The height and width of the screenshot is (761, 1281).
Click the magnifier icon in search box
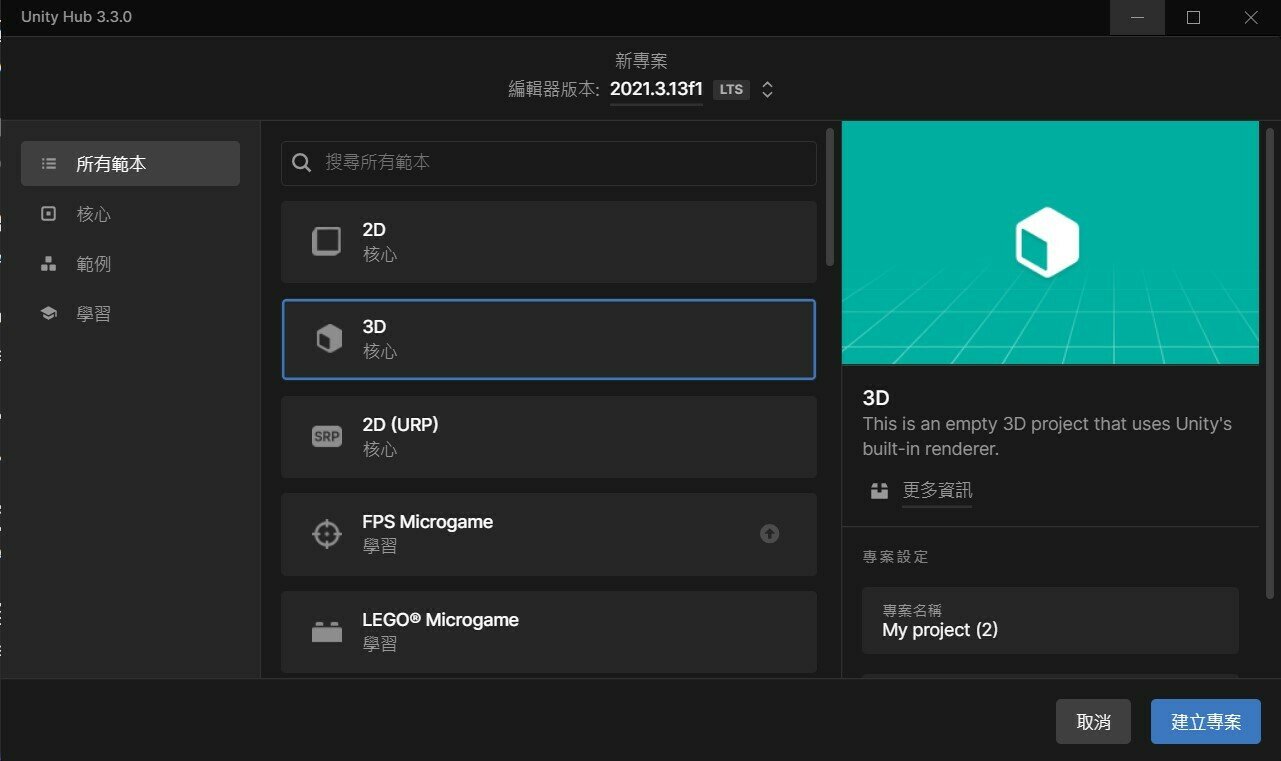[x=302, y=162]
